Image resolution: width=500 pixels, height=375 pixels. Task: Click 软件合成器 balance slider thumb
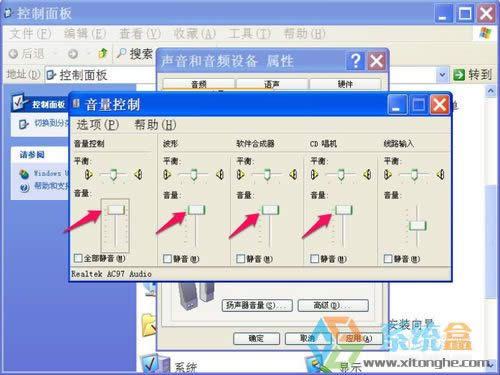coord(267,174)
